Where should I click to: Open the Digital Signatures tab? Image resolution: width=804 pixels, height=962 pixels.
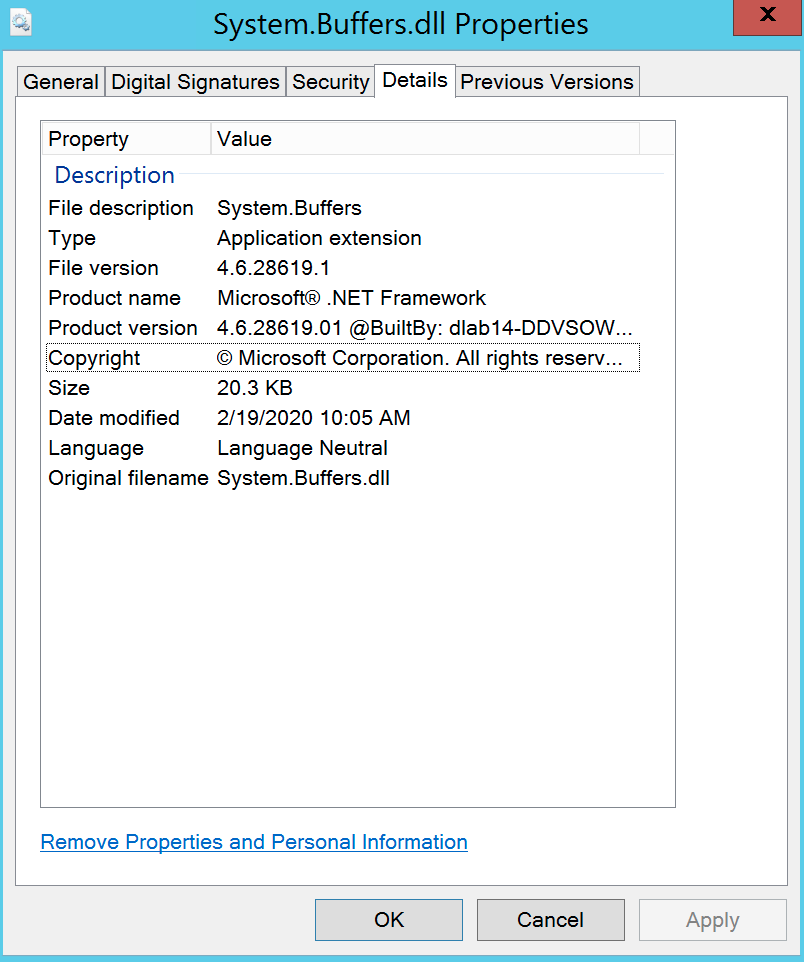pyautogui.click(x=195, y=81)
